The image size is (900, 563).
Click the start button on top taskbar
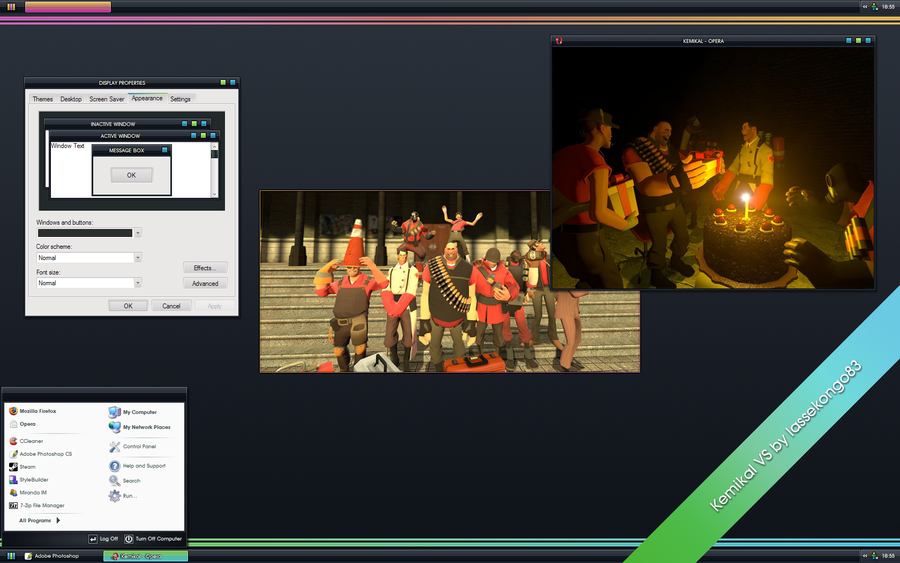click(x=11, y=7)
